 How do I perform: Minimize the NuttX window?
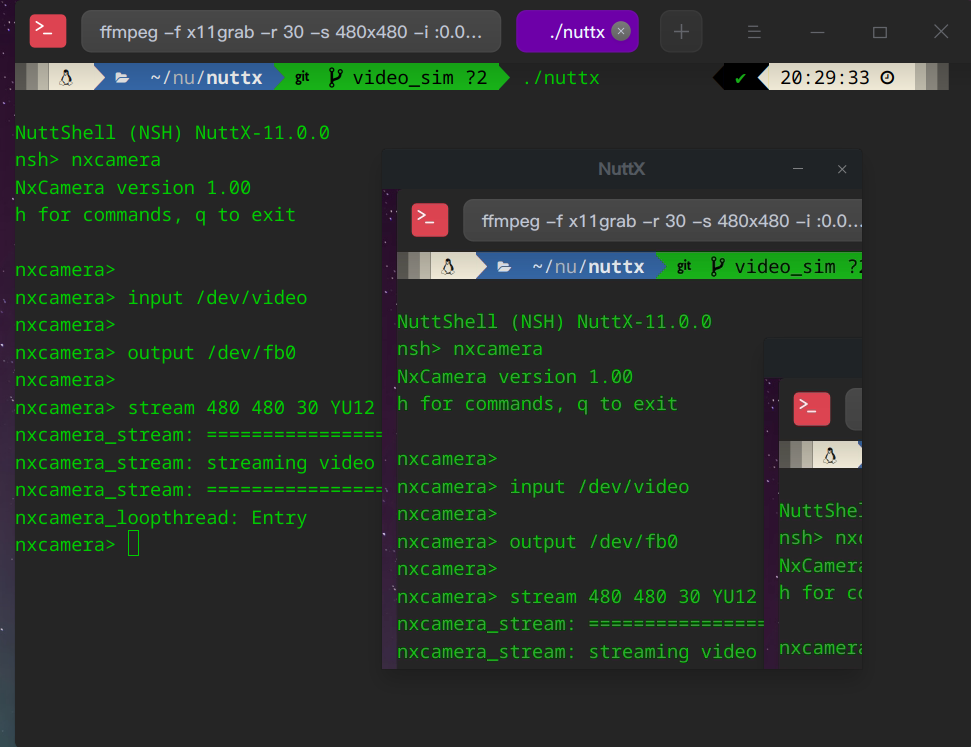click(x=798, y=168)
